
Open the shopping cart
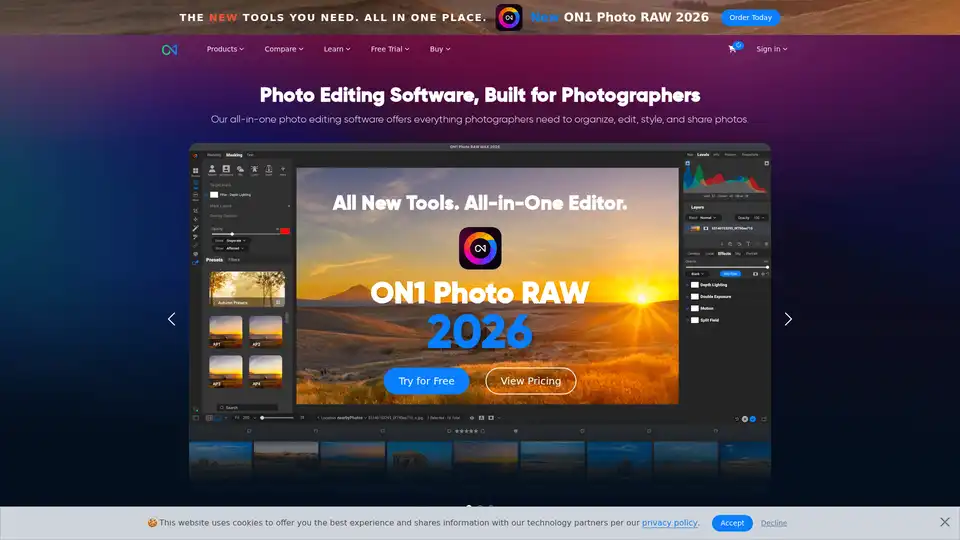pos(734,48)
